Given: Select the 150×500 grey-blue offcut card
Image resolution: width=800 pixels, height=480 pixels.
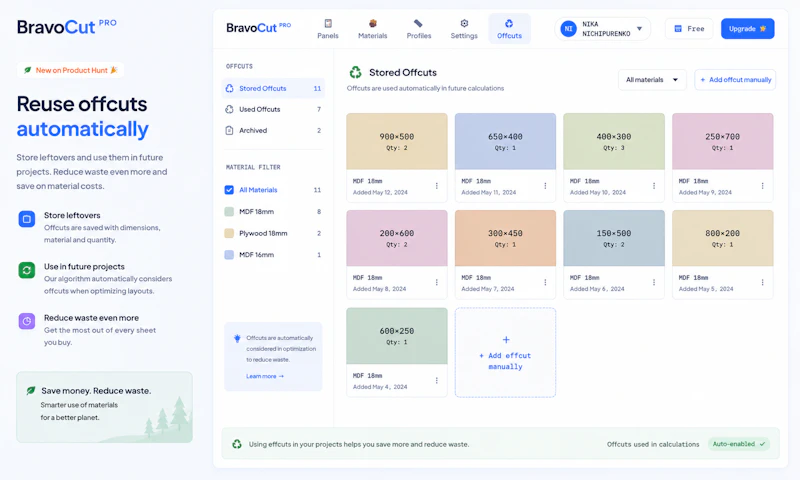Looking at the screenshot, I should [x=614, y=255].
